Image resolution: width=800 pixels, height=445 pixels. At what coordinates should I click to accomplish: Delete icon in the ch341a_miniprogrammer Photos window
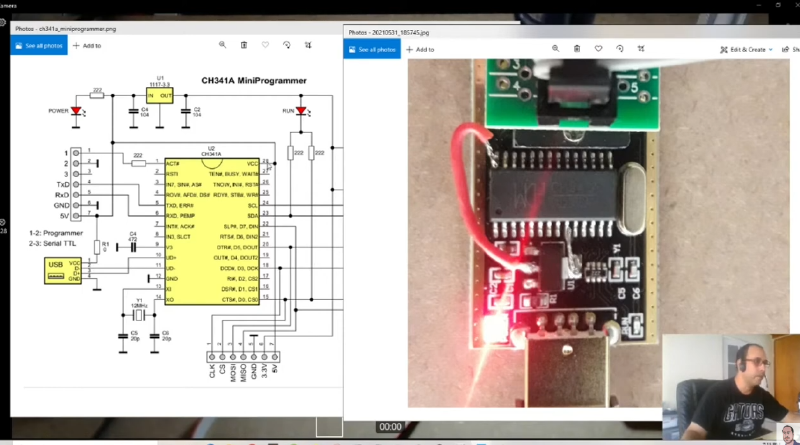coord(244,45)
